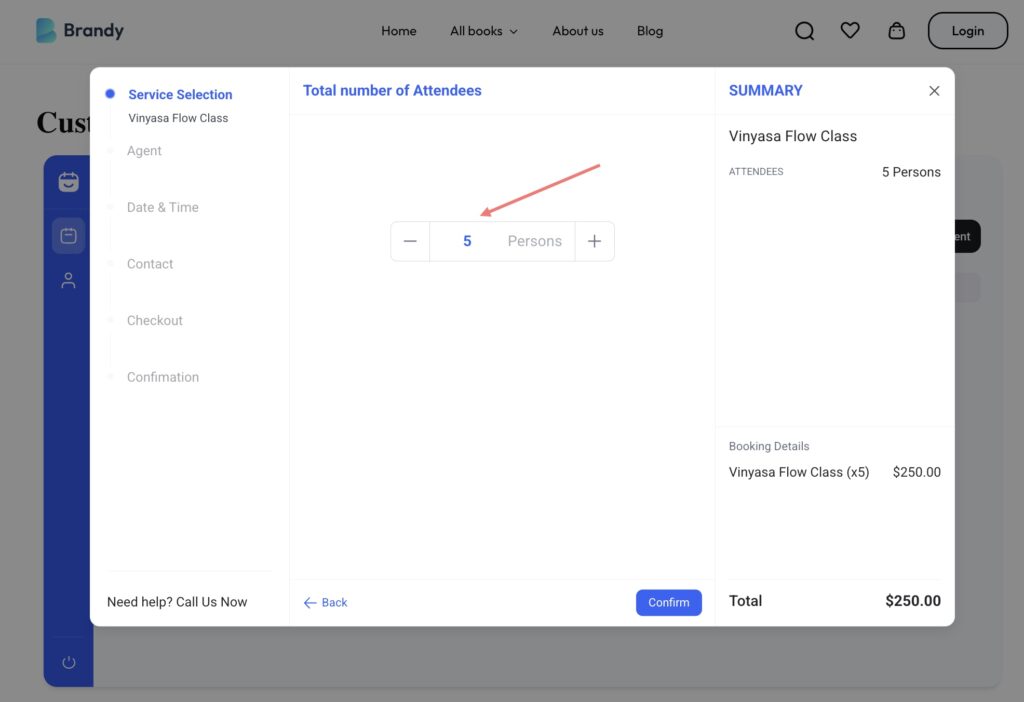Click the sidebar calendar smiley logo icon
Viewport: 1024px width, 702px height.
click(69, 182)
